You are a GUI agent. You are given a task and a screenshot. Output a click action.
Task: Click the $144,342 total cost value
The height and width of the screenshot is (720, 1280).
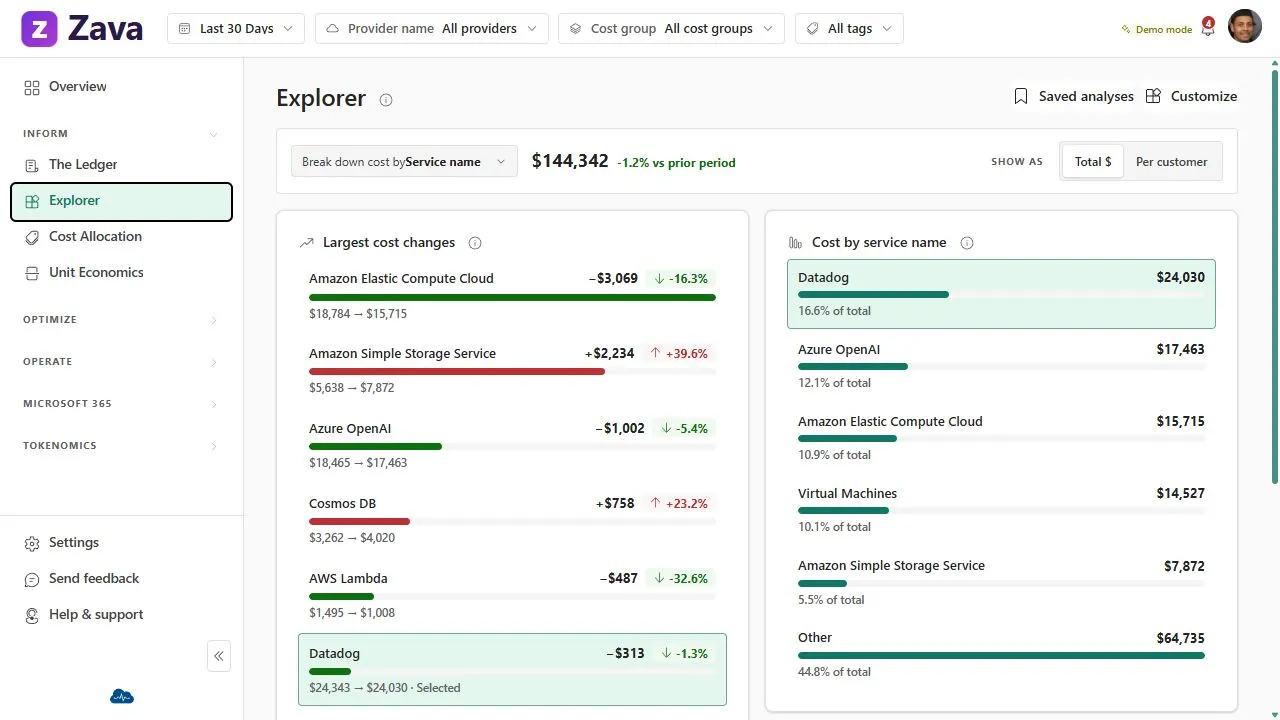click(570, 161)
